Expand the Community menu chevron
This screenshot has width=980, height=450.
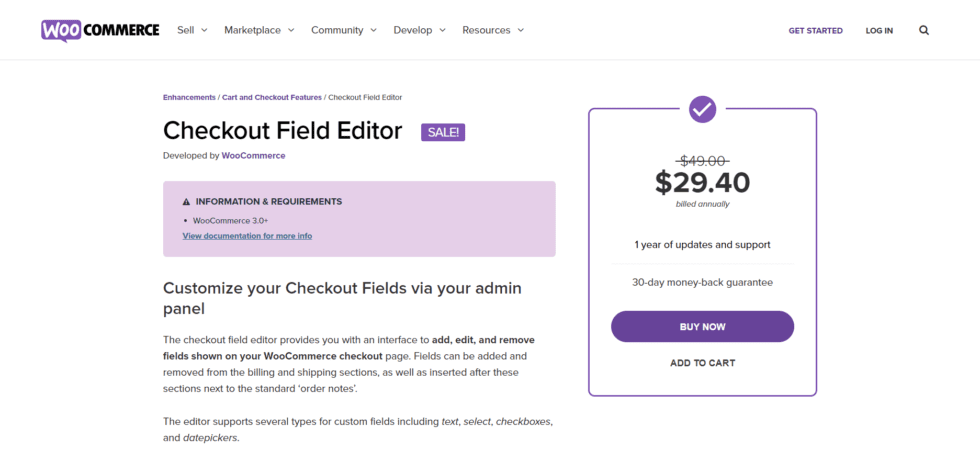(373, 30)
